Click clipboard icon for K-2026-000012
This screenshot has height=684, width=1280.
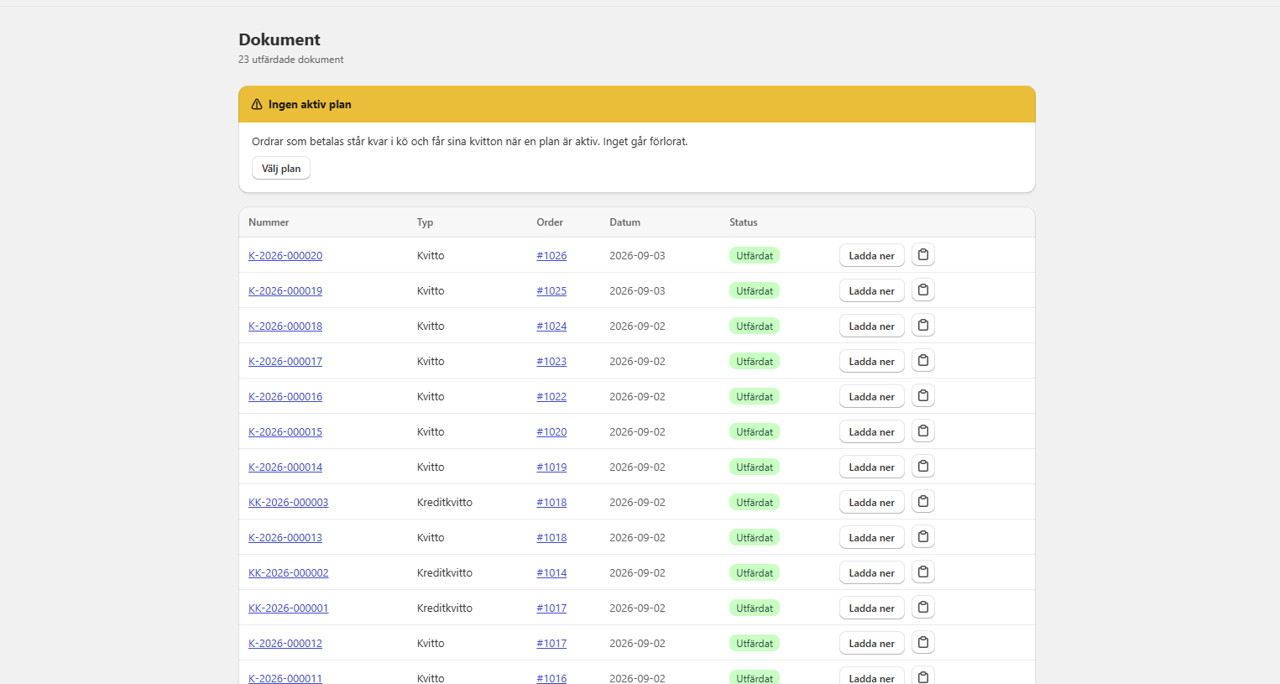tap(923, 643)
